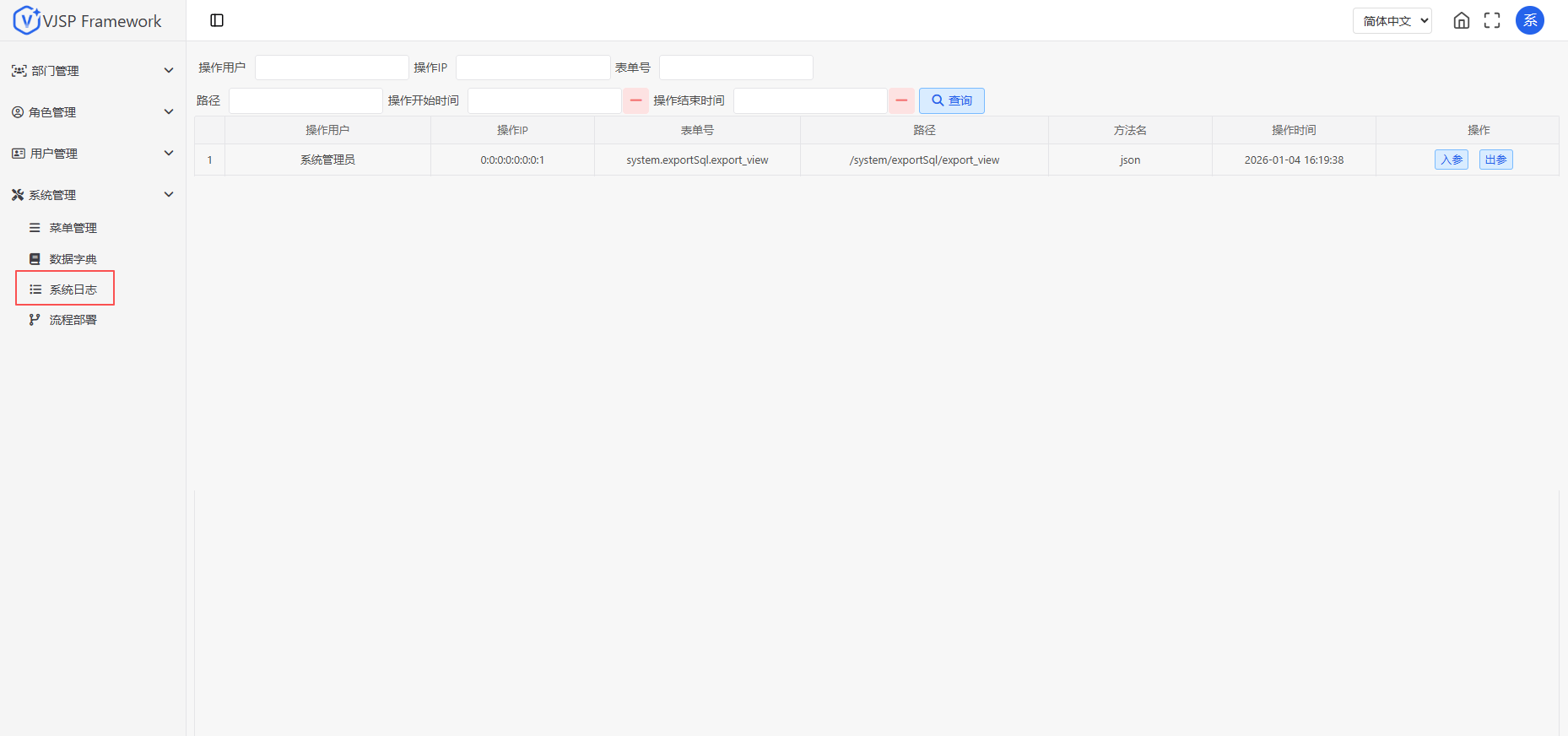Expand the 用户管理 menu
Viewport: 1568px width, 736px height.
click(x=92, y=154)
